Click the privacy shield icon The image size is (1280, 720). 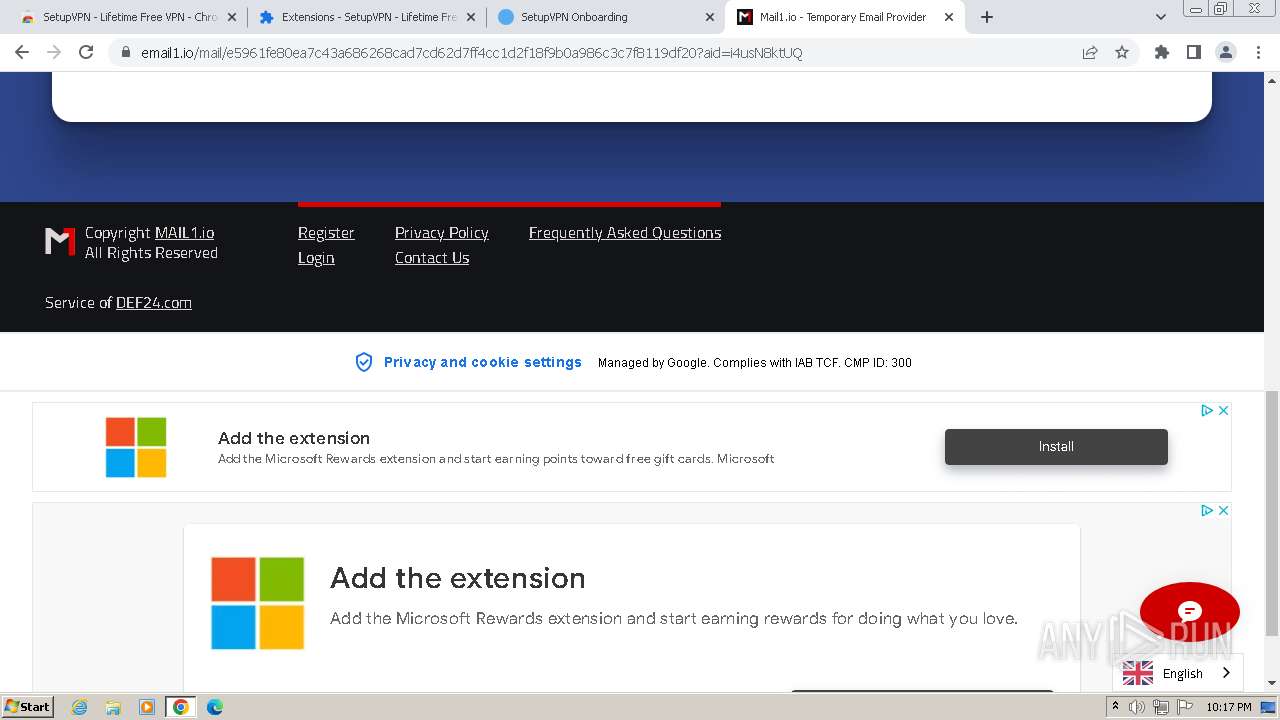pyautogui.click(x=364, y=362)
